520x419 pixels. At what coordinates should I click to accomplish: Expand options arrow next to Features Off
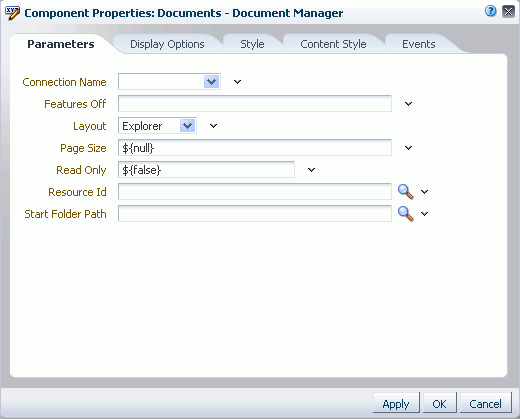tap(408, 104)
